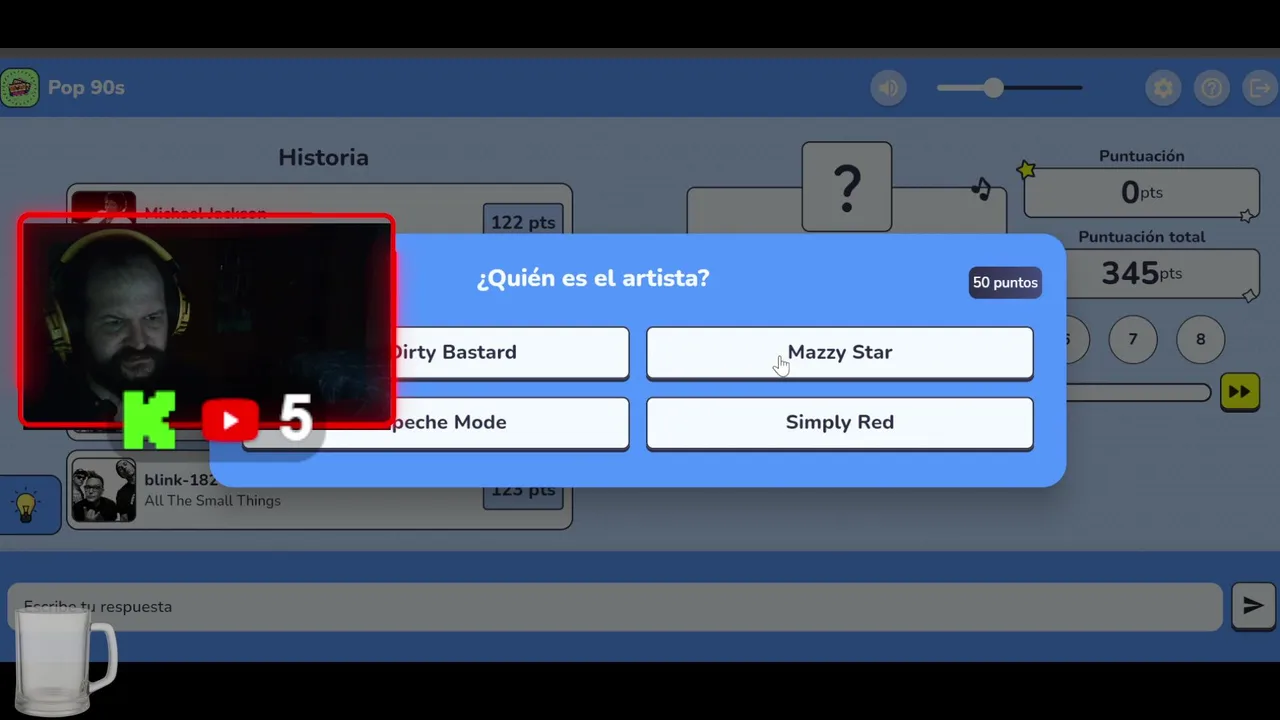The height and width of the screenshot is (720, 1280).
Task: Adjust the volume slider handle
Action: click(993, 88)
